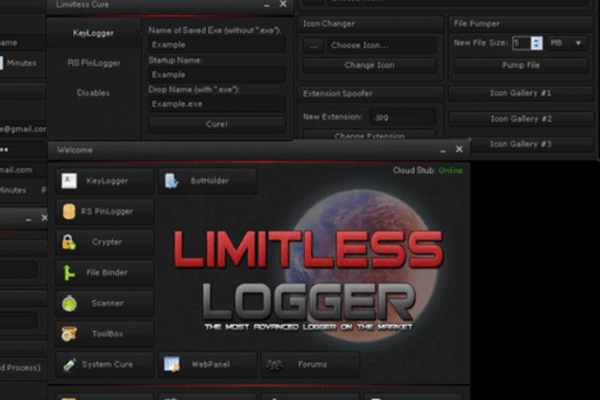The image size is (600, 400).
Task: Click the System Cure icon
Action: tap(69, 364)
